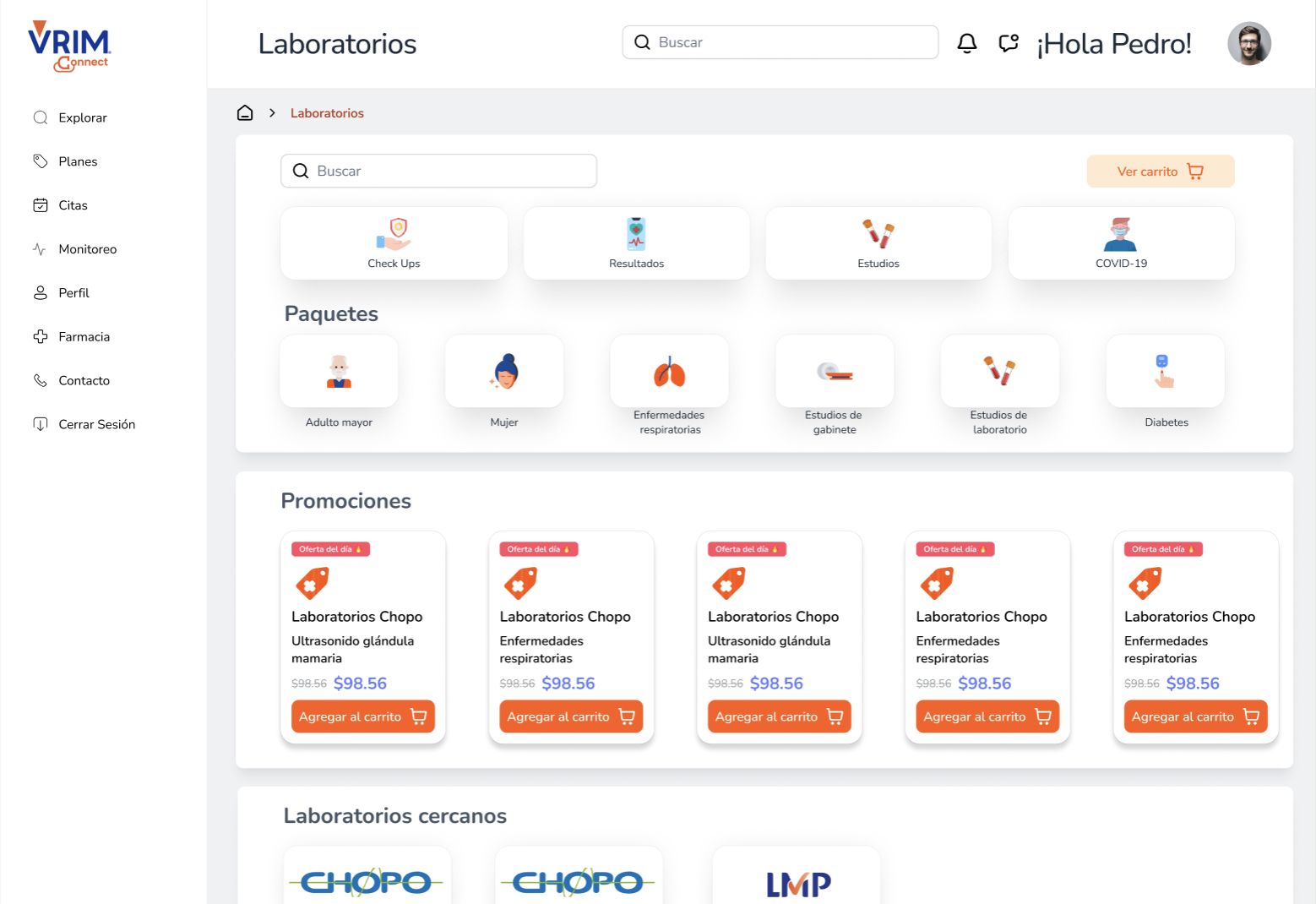Open the Check Ups category
This screenshot has height=904, width=1316.
click(394, 243)
